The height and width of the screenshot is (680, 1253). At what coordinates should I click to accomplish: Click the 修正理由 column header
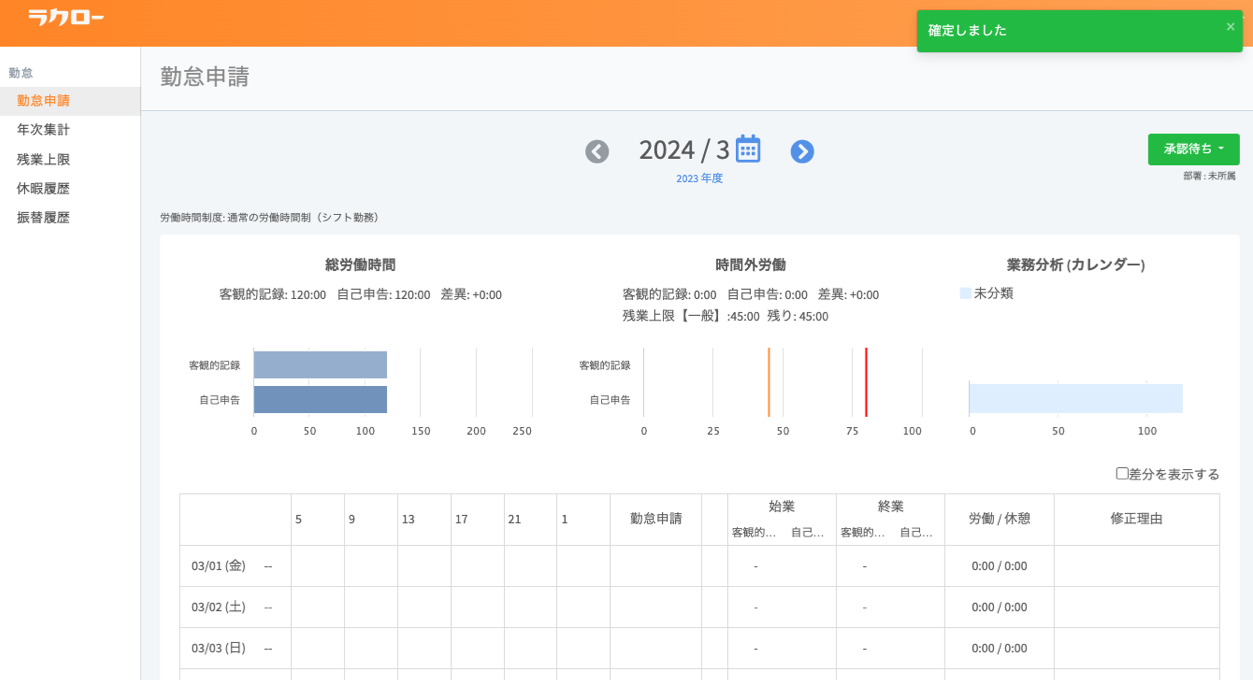(1136, 519)
